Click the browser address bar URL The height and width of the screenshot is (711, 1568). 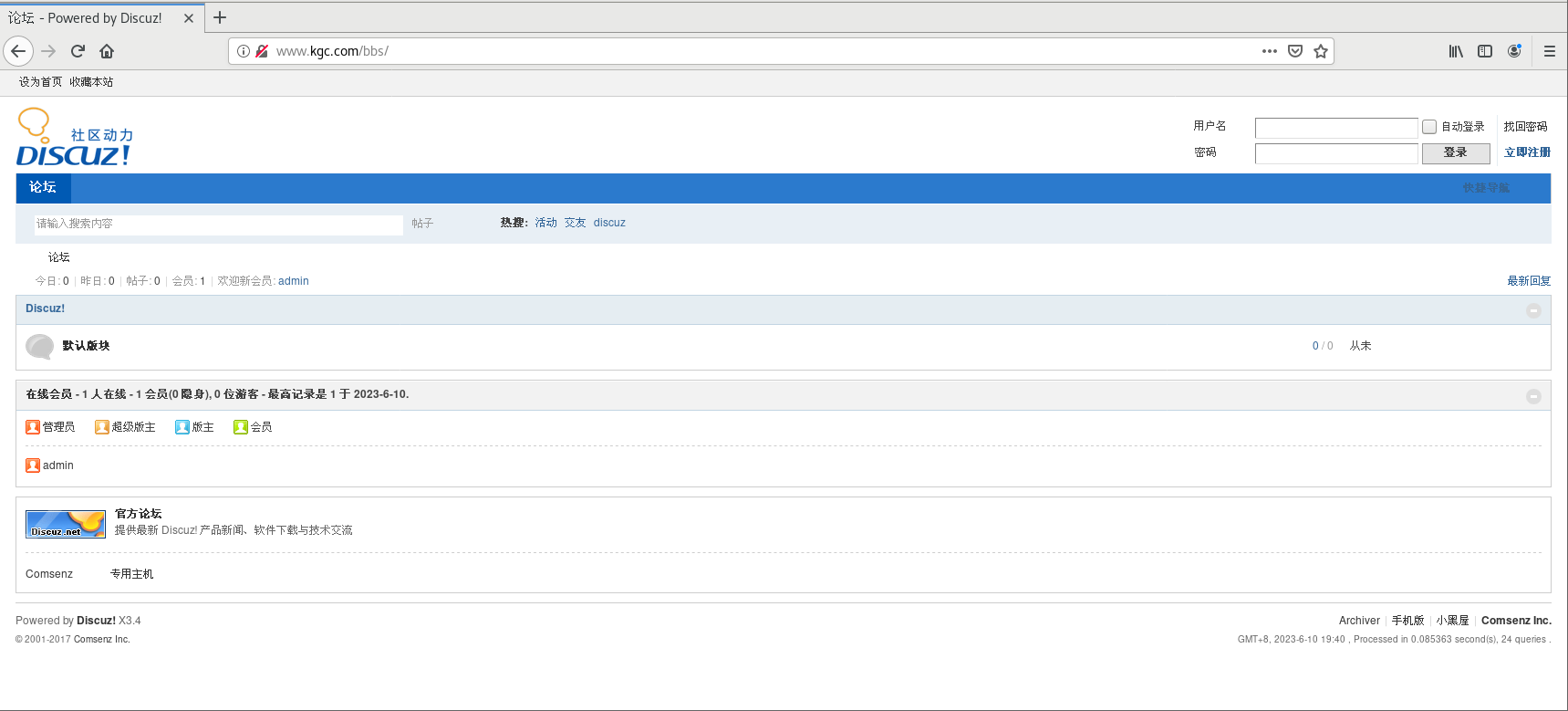(333, 51)
